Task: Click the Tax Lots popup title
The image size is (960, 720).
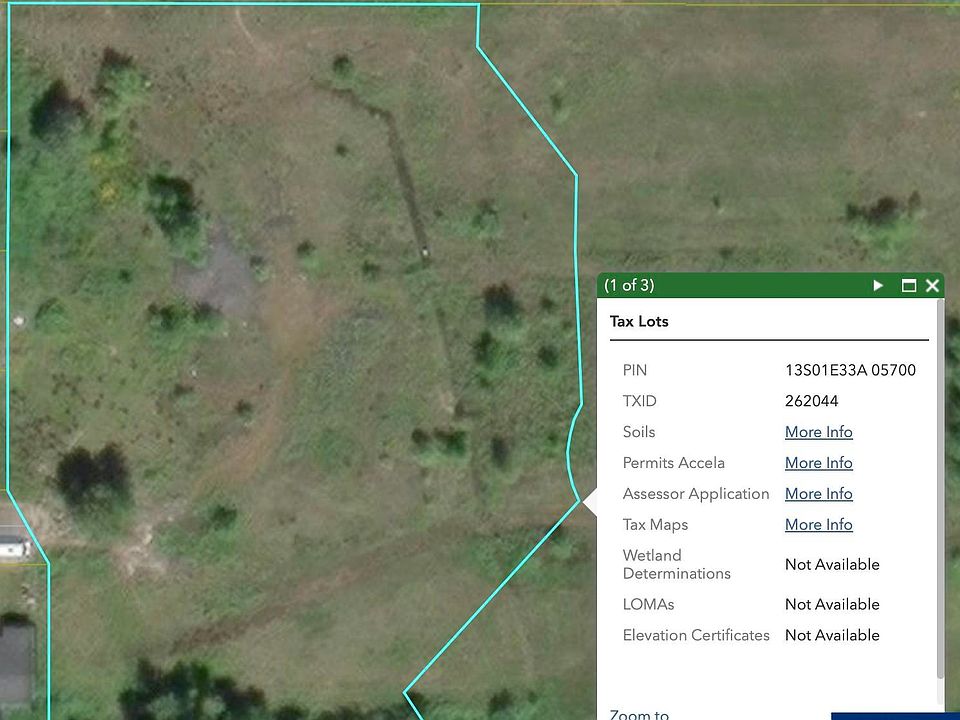Action: (639, 321)
